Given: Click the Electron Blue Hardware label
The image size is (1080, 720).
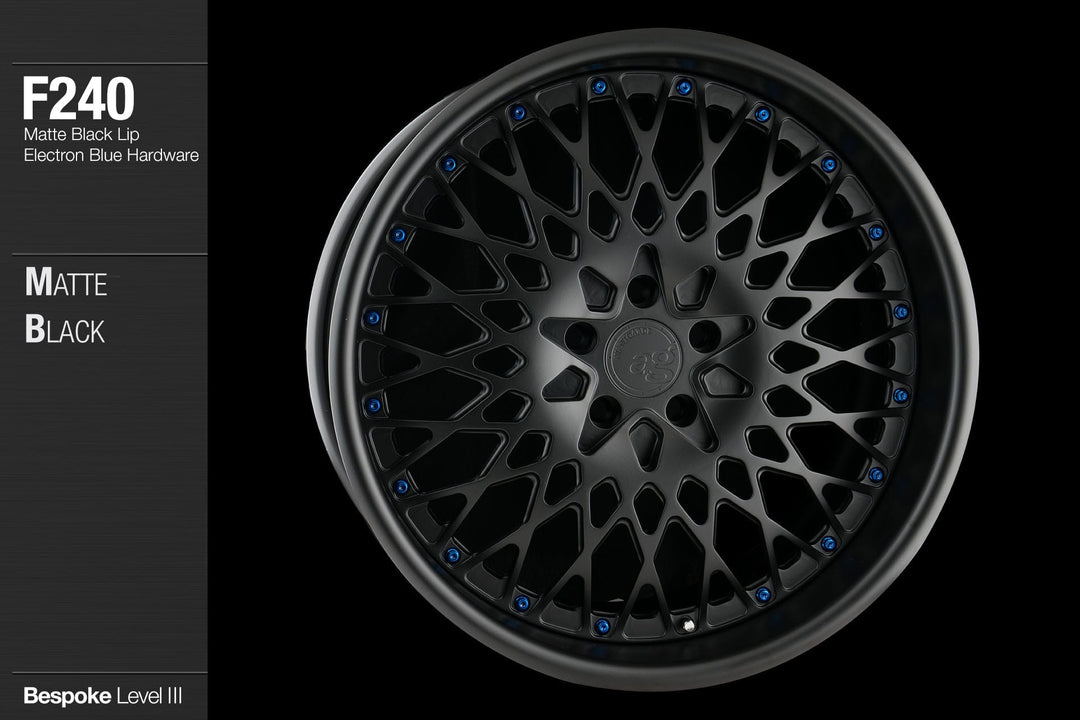Looking at the screenshot, I should (x=110, y=155).
